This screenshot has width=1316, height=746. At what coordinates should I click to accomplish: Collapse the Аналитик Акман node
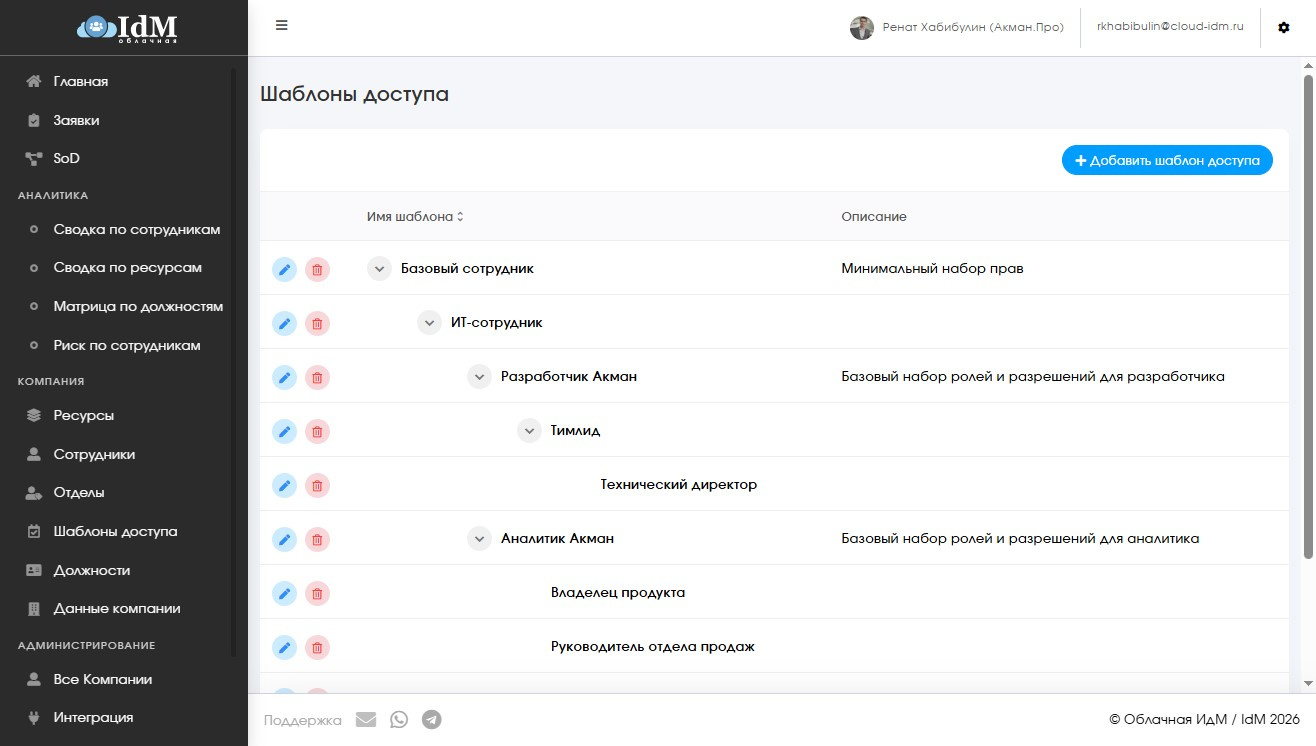[x=479, y=539]
